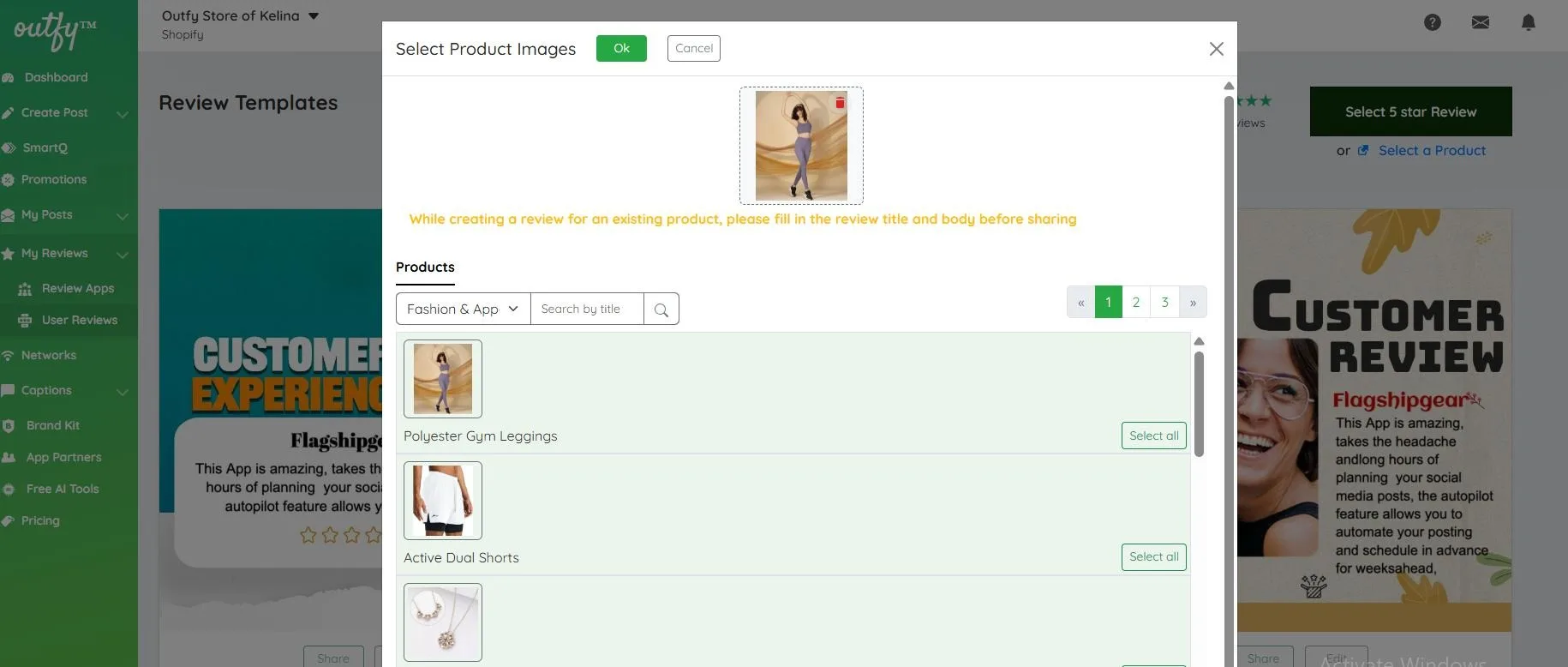The height and width of the screenshot is (667, 1568).
Task: Click the product list scrollbar
Action: point(1199,404)
